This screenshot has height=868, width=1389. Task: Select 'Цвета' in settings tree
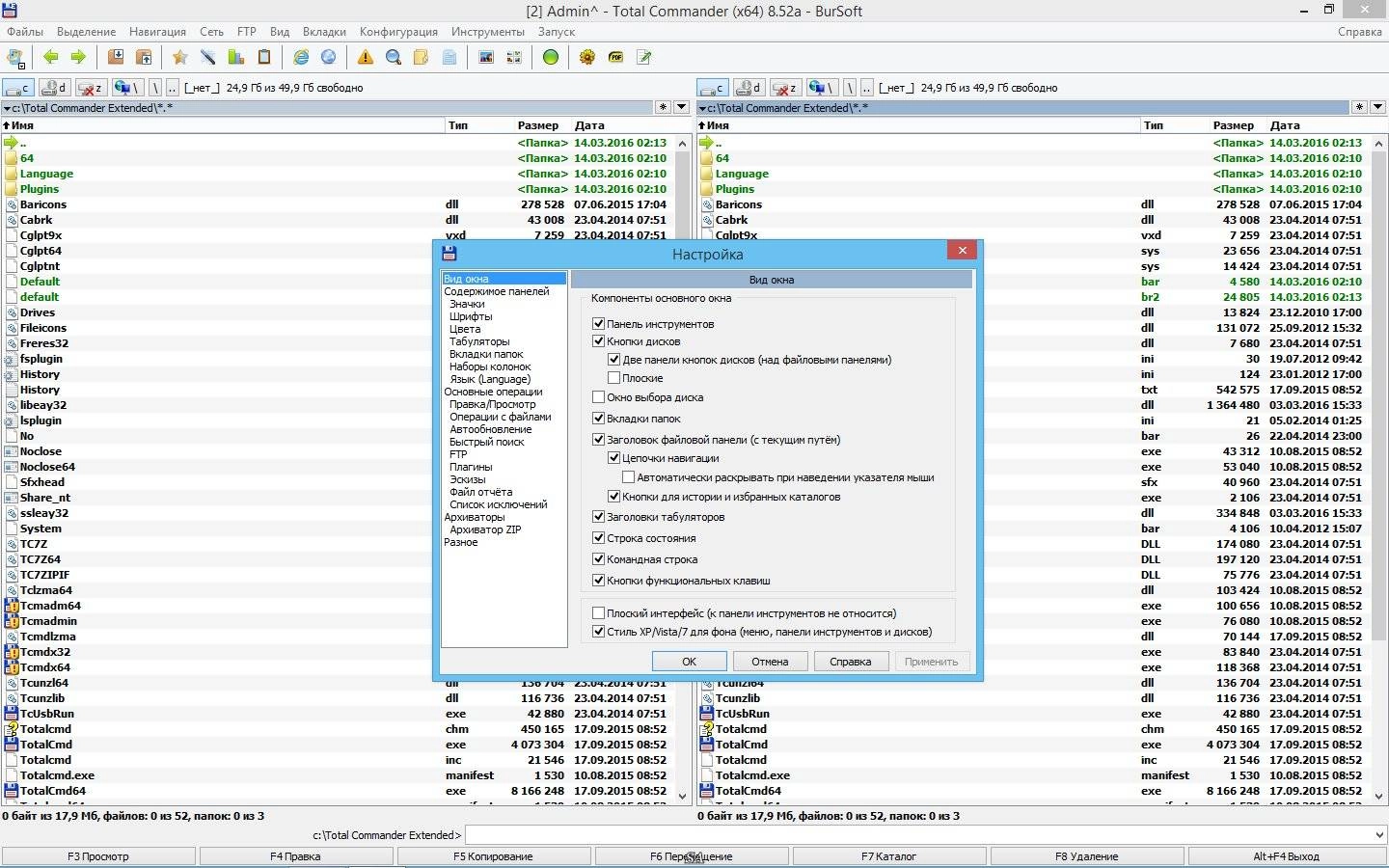pos(465,329)
